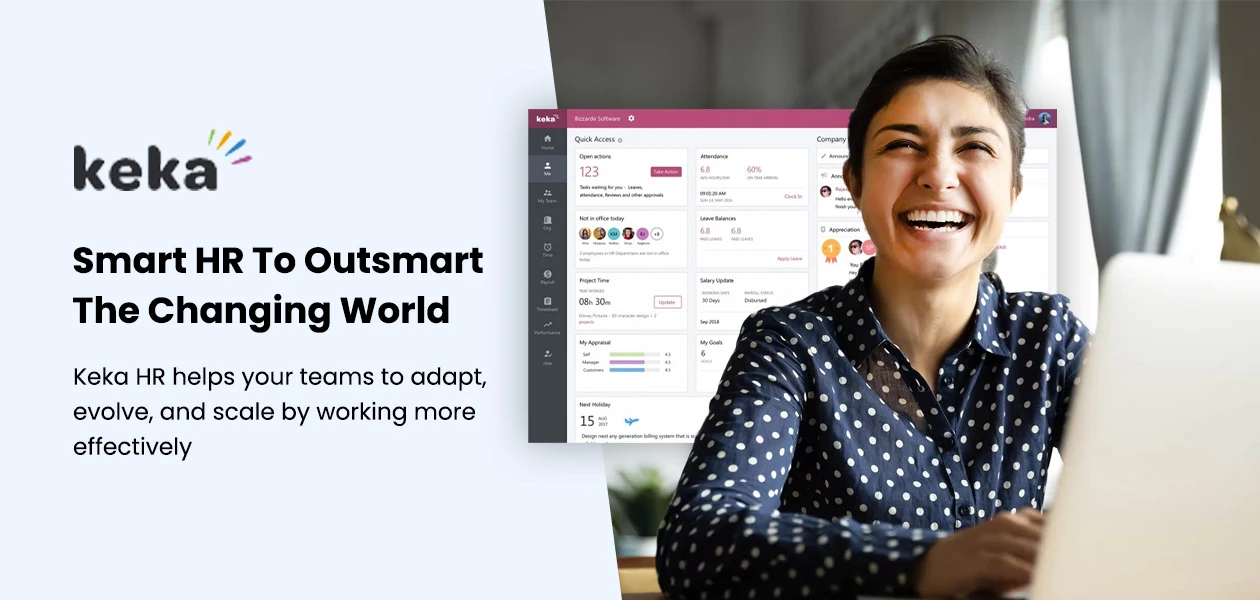The width and height of the screenshot is (1260, 600).
Task: Open the Hire section icon
Action: (547, 355)
